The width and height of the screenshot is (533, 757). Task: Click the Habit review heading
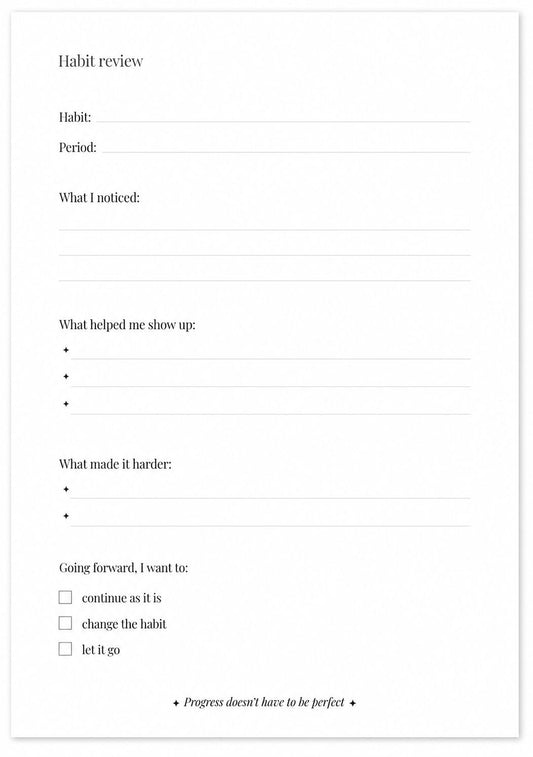100,61
